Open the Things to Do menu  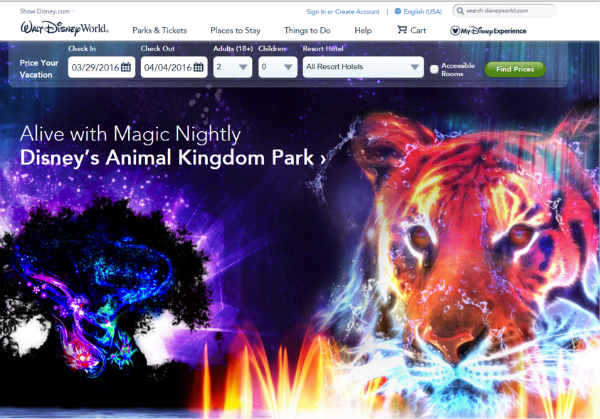click(307, 31)
